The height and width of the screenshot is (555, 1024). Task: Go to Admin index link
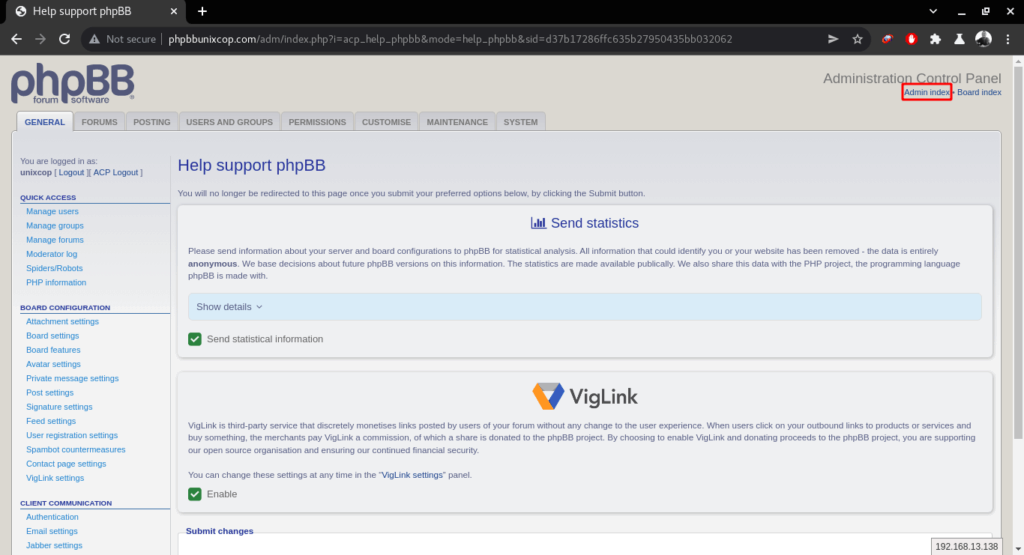[927, 92]
